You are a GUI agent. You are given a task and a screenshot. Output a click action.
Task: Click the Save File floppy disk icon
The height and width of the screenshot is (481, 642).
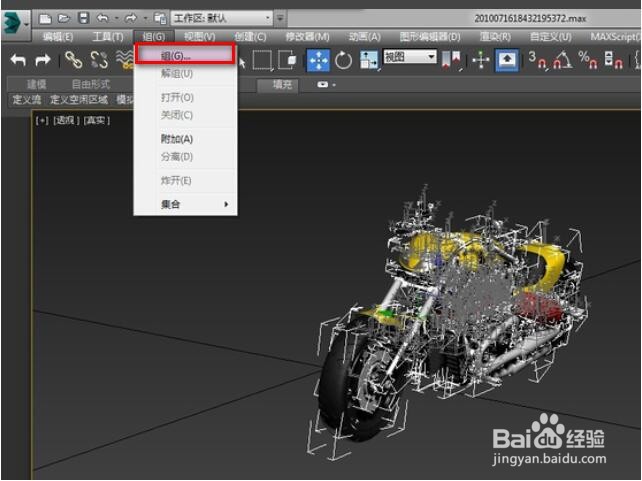pos(84,18)
